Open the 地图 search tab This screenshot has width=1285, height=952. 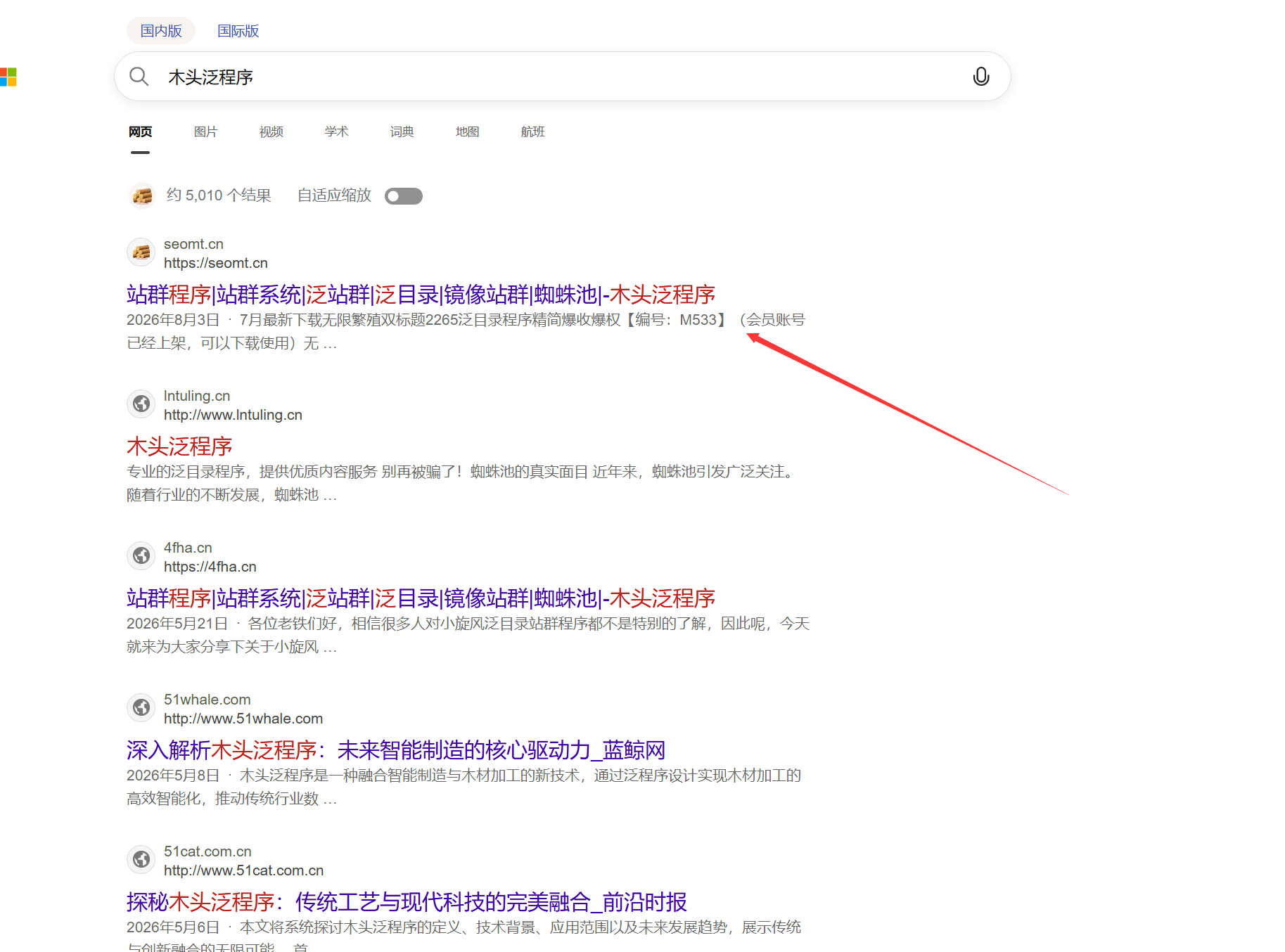coord(467,131)
